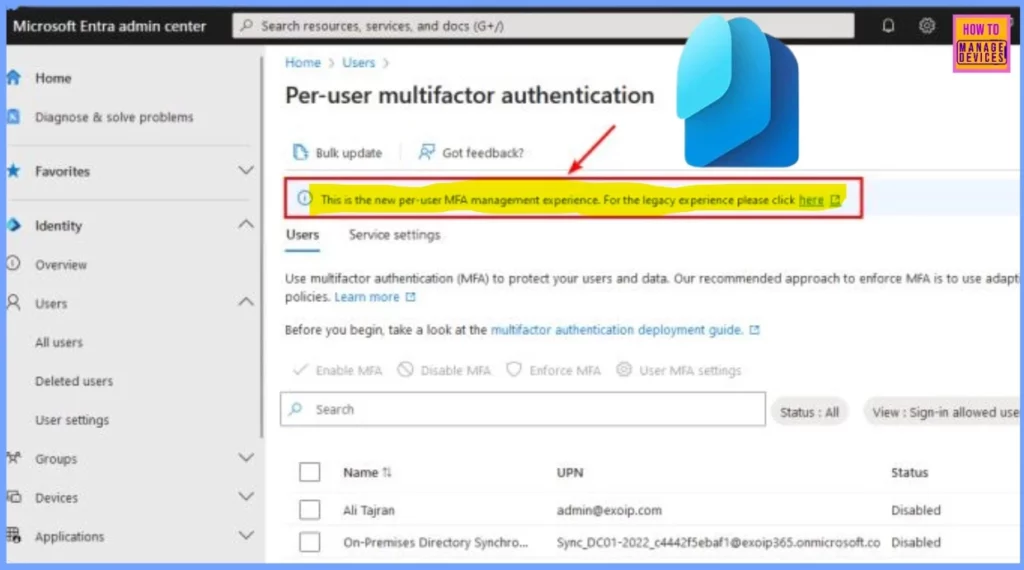Open Deleted users in sidebar
The height and width of the screenshot is (570, 1024).
click(x=74, y=381)
